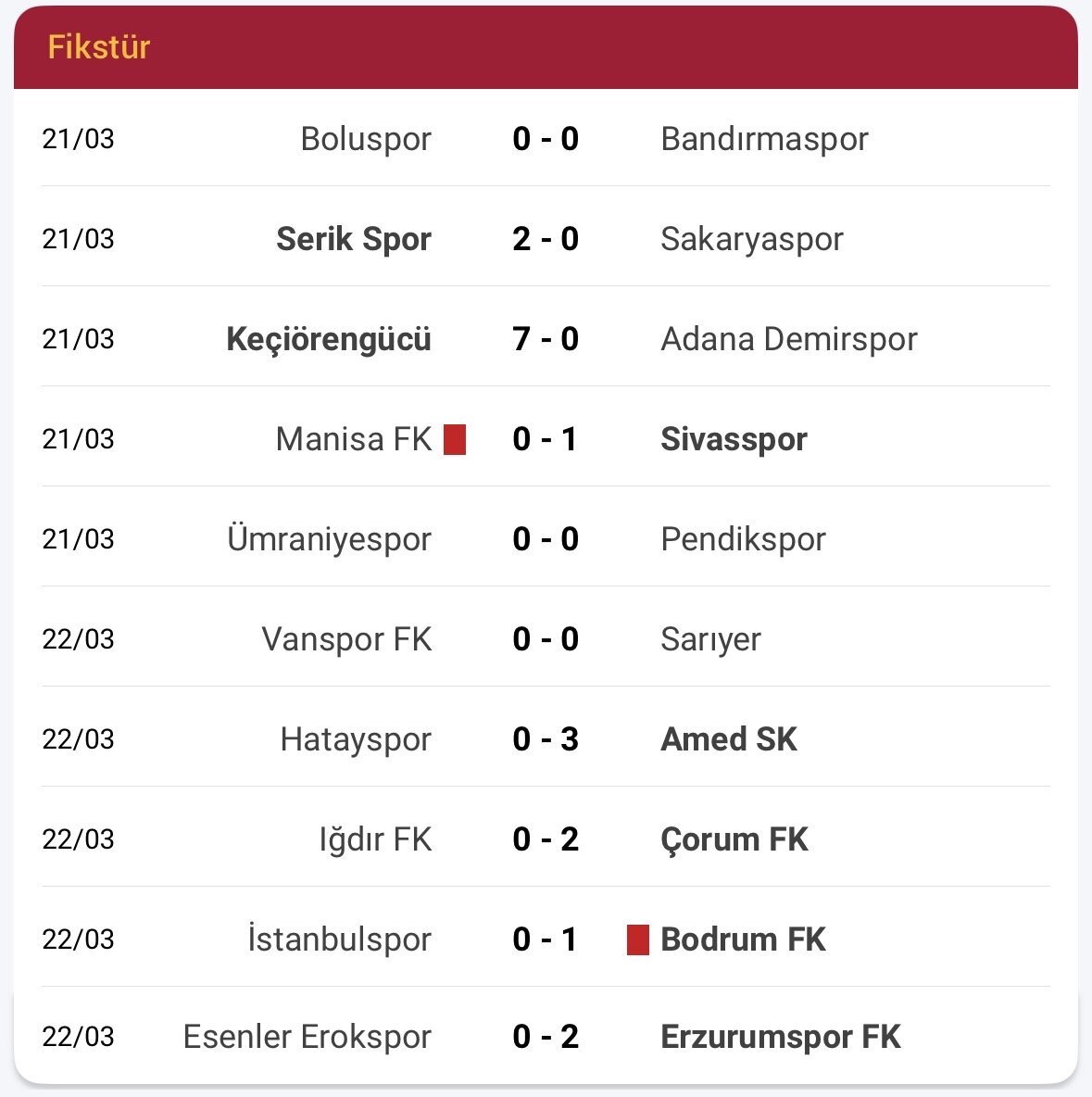Open Esenler Erokspor team link
Viewport: 1092px width, 1097px height.
coord(308,1037)
